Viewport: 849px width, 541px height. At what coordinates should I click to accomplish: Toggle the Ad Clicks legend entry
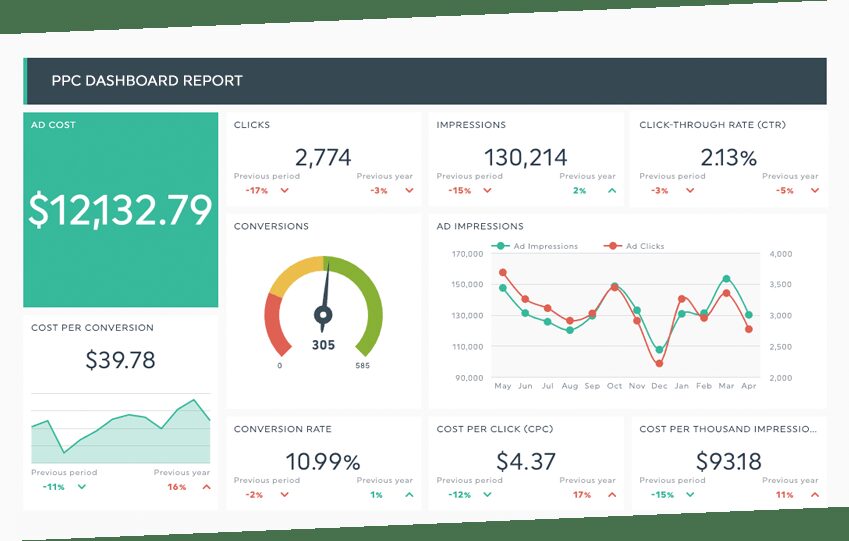634,246
